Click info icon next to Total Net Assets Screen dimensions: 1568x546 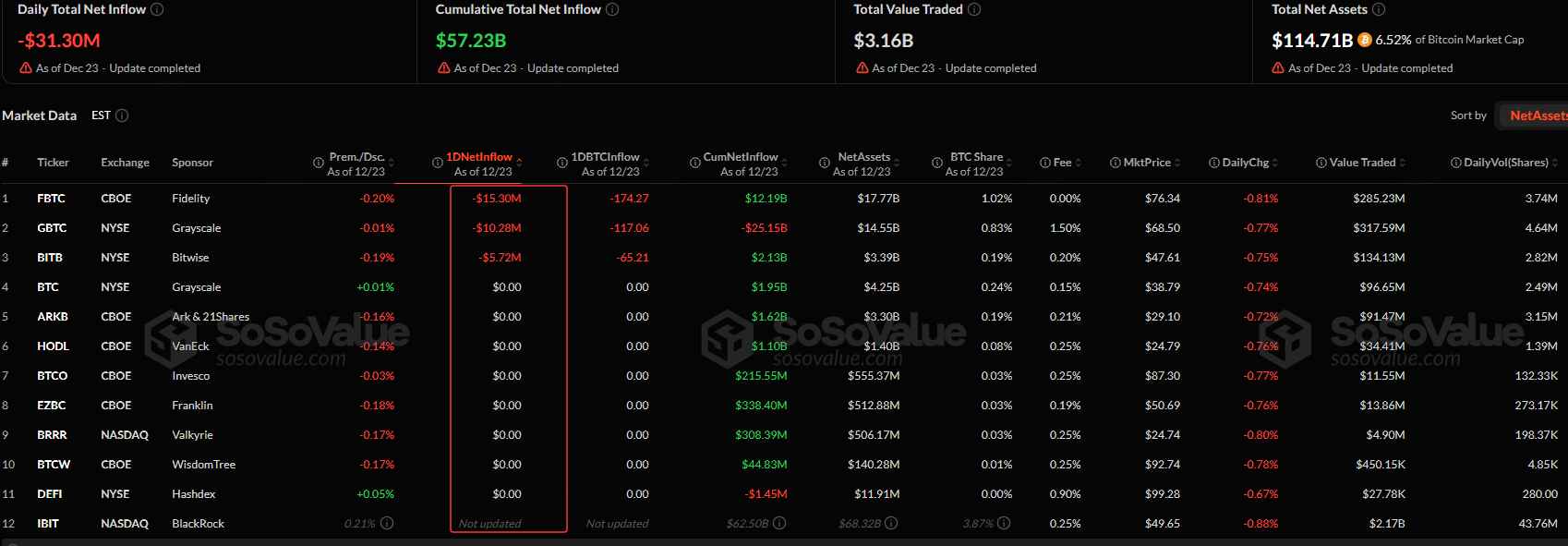point(1379,9)
